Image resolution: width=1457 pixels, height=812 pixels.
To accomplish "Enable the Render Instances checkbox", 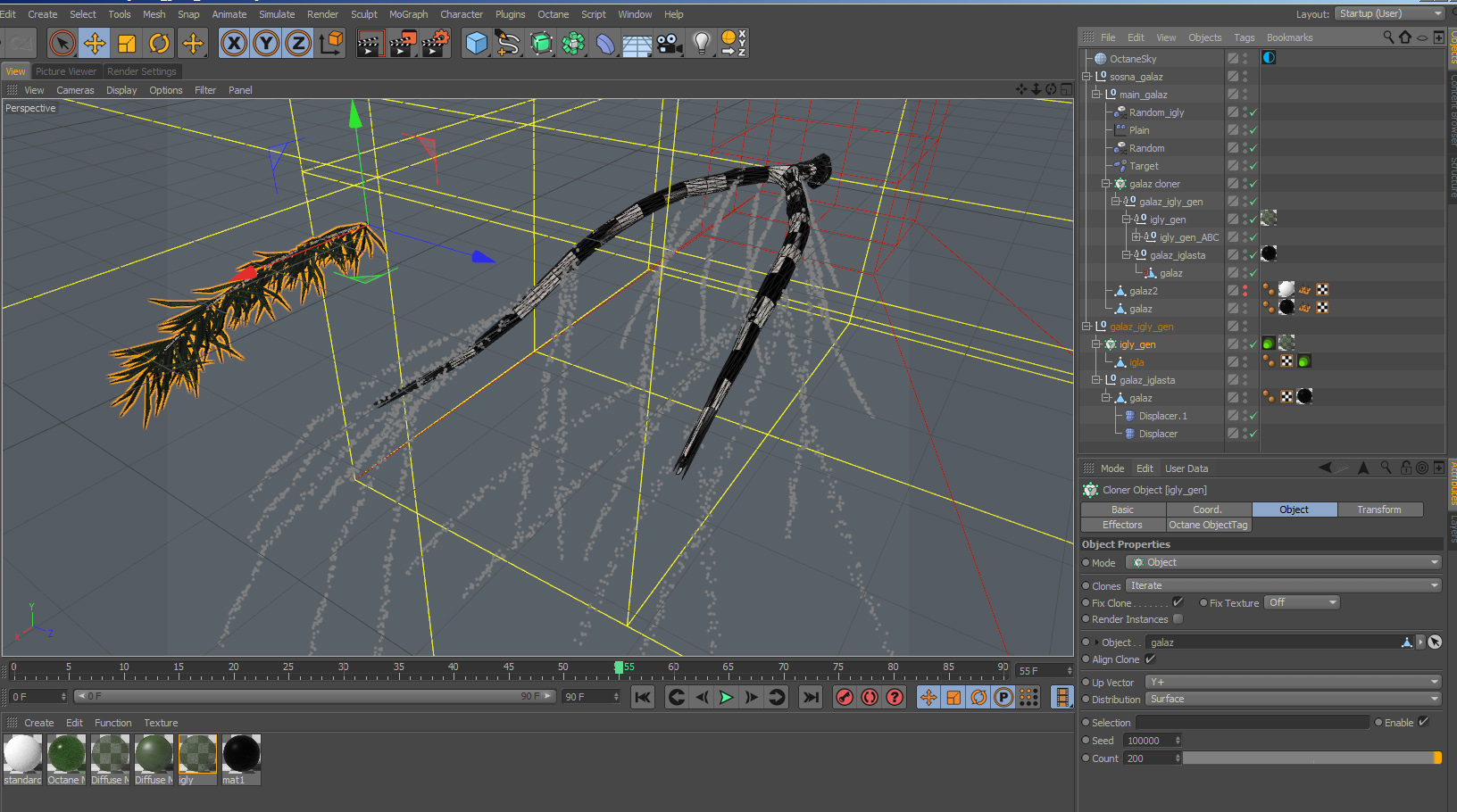I will tap(1178, 619).
